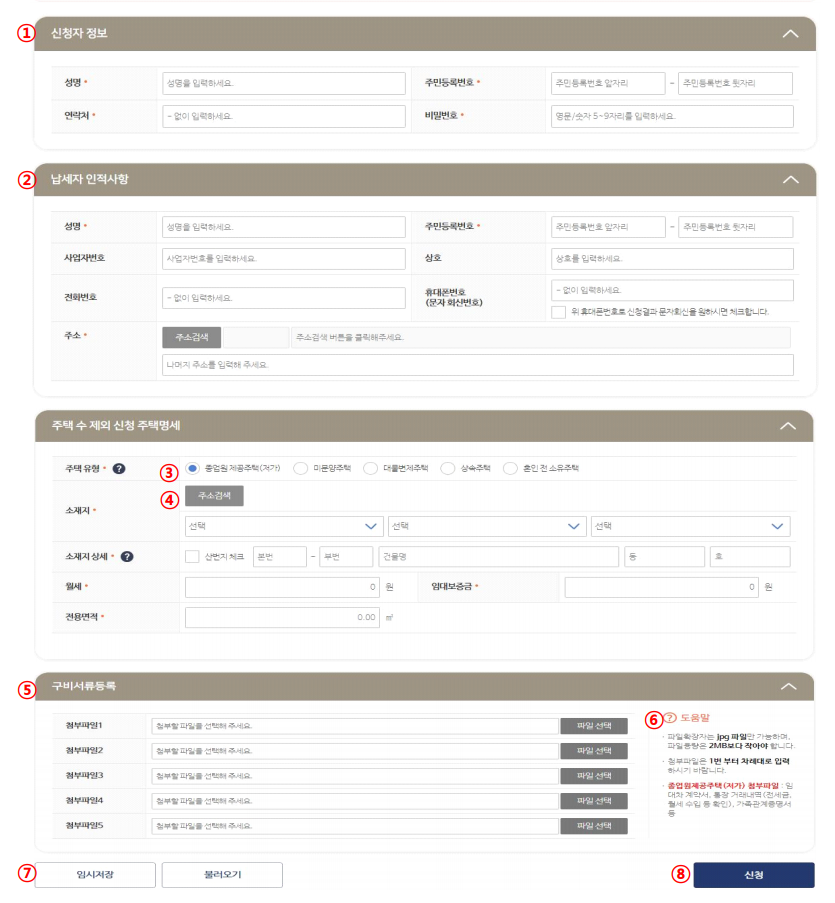Select 종업원 제공주택(저가) radio button
The height and width of the screenshot is (903, 835).
(x=192, y=468)
